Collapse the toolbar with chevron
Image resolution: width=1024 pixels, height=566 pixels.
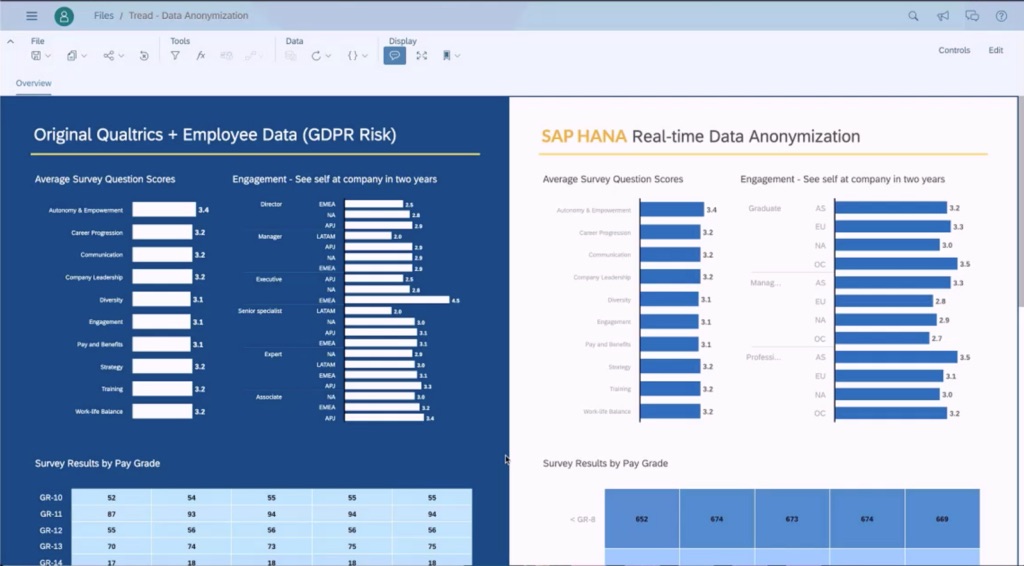coord(10,42)
